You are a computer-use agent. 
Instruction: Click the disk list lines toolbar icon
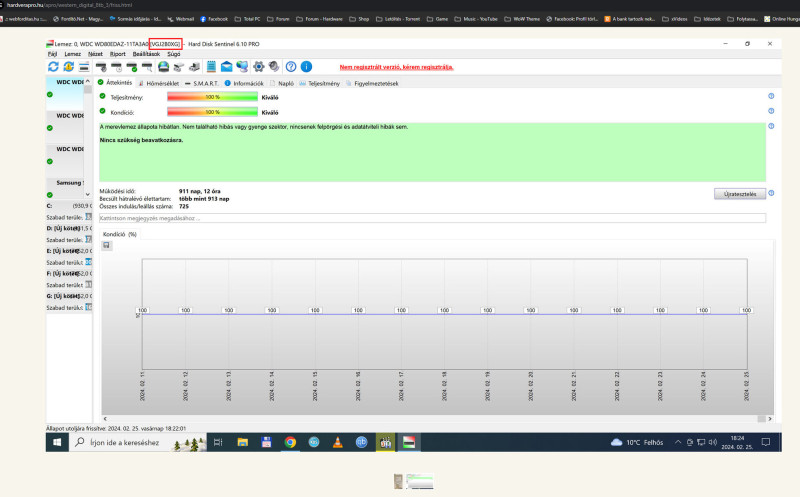84,67
